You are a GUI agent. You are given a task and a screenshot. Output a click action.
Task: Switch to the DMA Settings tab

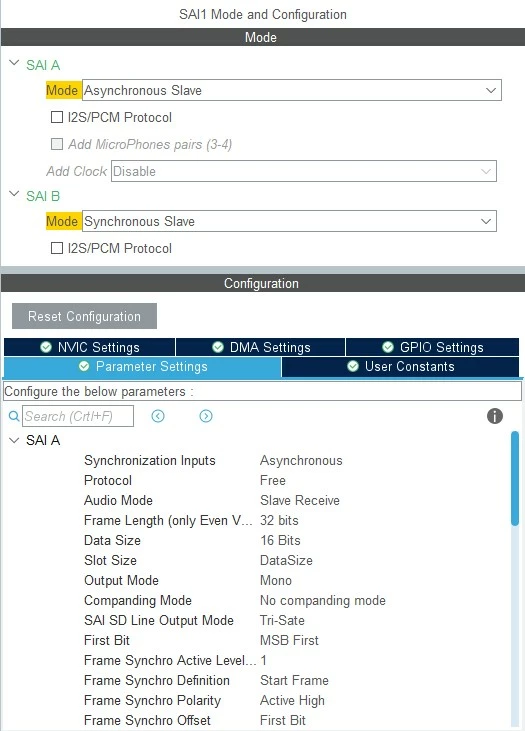[260, 347]
